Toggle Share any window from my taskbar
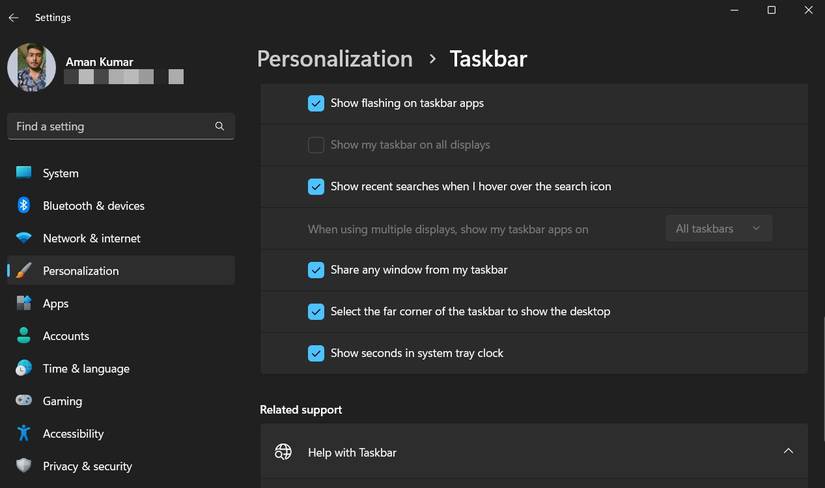This screenshot has height=488, width=825. click(316, 270)
